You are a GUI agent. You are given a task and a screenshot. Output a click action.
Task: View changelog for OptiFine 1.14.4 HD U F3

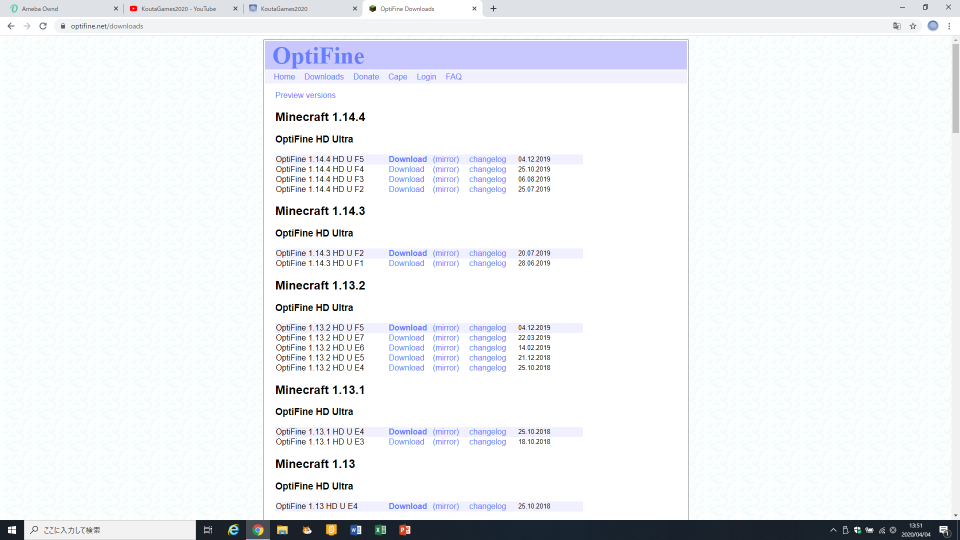click(487, 179)
